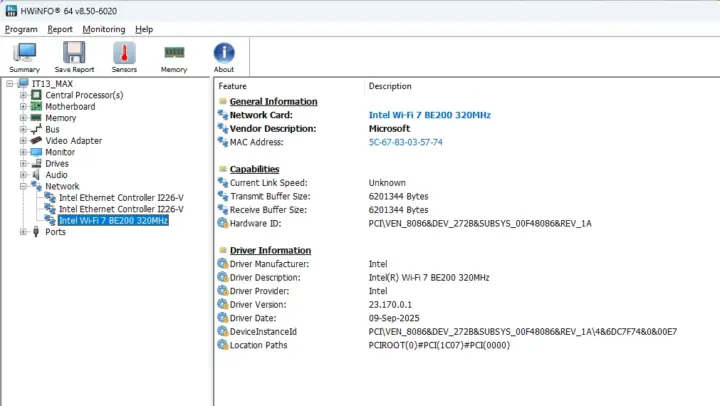Screen dimensions: 720x406
Task: Click the Vendor Description value Microsoft
Action: pyautogui.click(x=389, y=129)
